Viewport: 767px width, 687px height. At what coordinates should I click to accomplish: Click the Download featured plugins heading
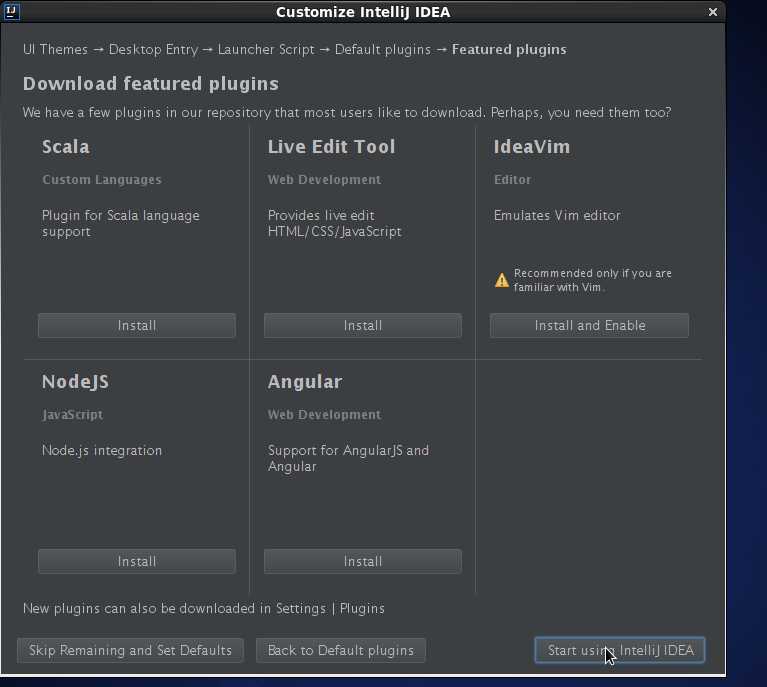(151, 84)
